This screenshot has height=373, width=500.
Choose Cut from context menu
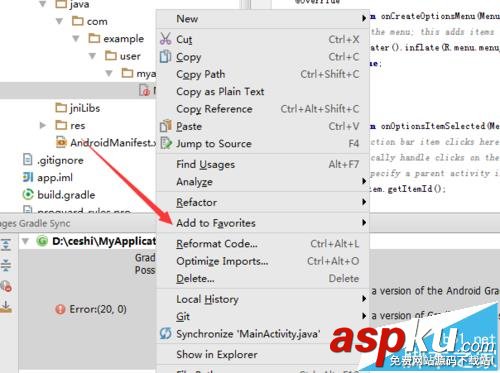tap(263, 39)
